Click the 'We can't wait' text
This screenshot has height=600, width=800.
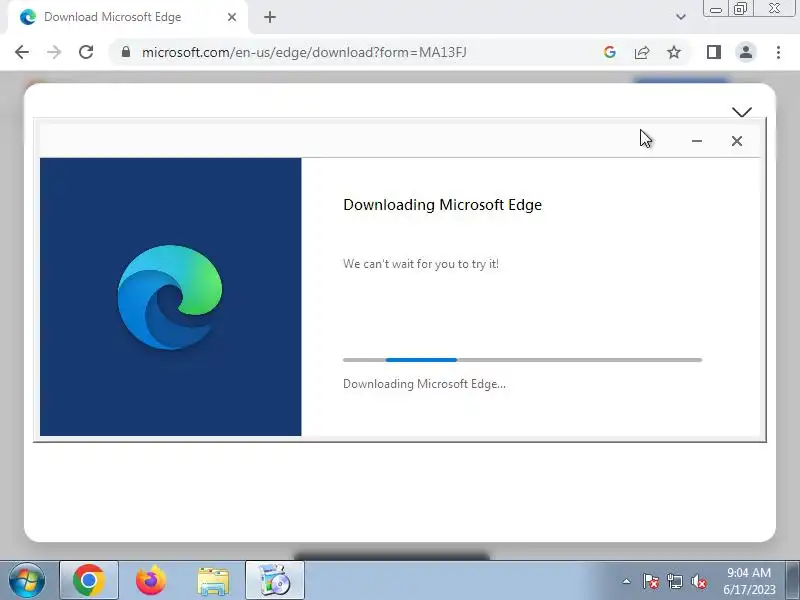421,264
